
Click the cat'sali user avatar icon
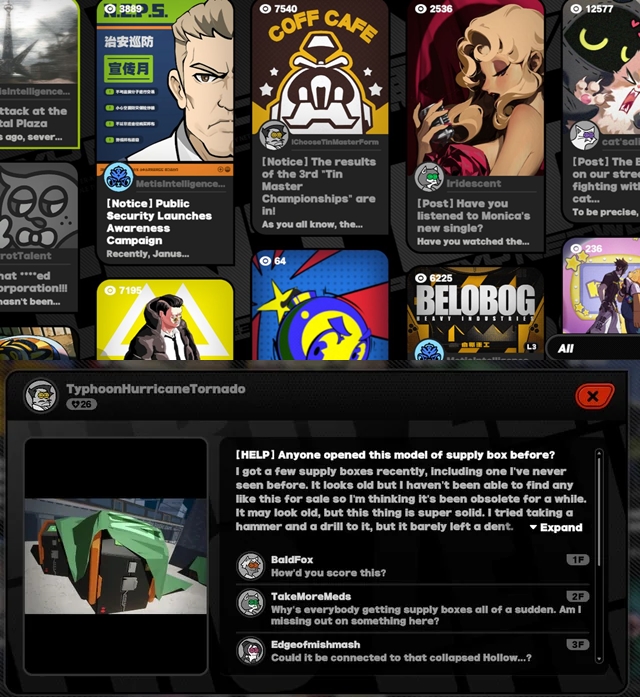[584, 135]
